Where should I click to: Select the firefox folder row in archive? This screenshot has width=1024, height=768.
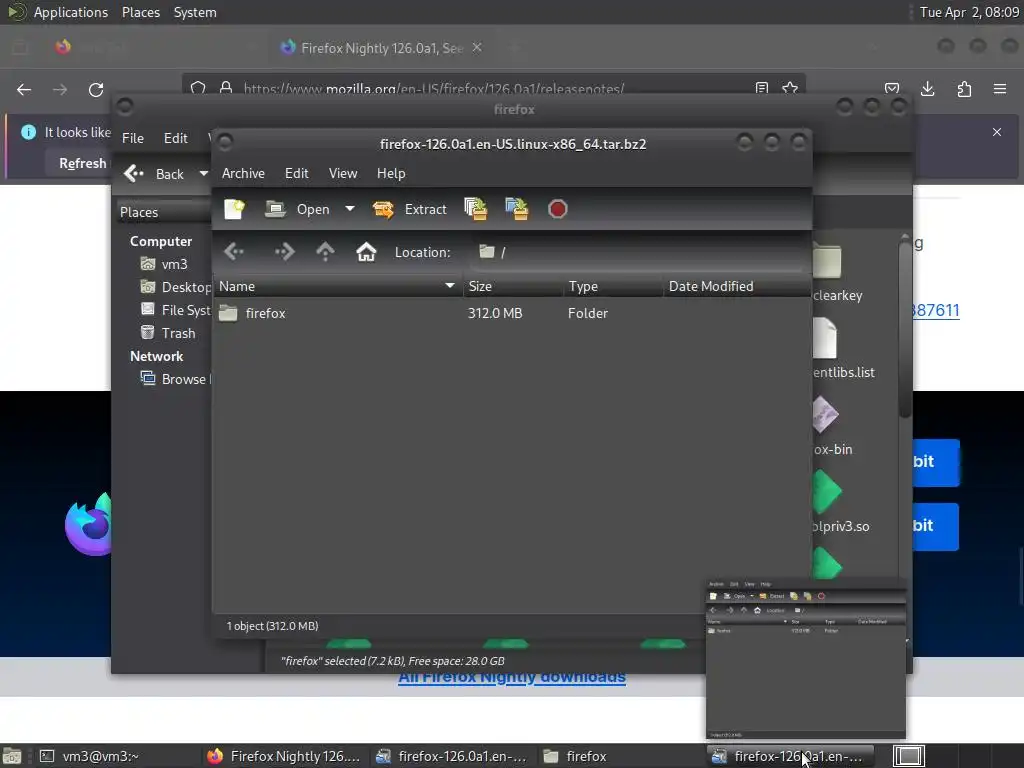[512, 313]
